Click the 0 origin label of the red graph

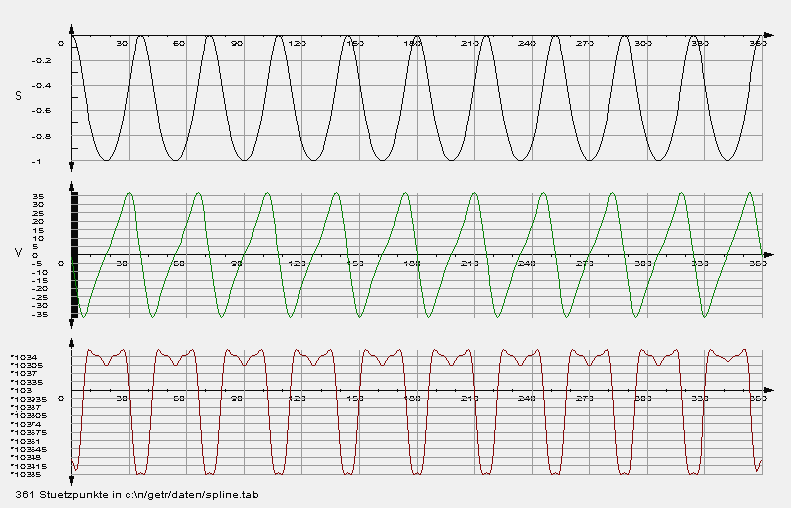(x=62, y=398)
